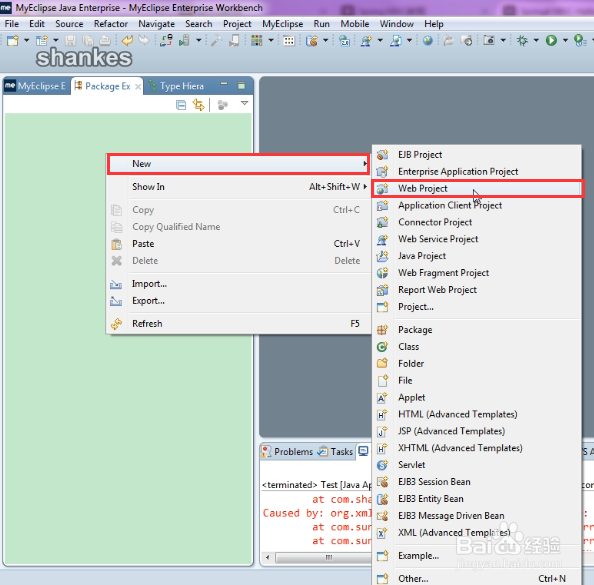Choose JSP (Advanced Templates) entry
Image resolution: width=594 pixels, height=585 pixels.
point(477,431)
